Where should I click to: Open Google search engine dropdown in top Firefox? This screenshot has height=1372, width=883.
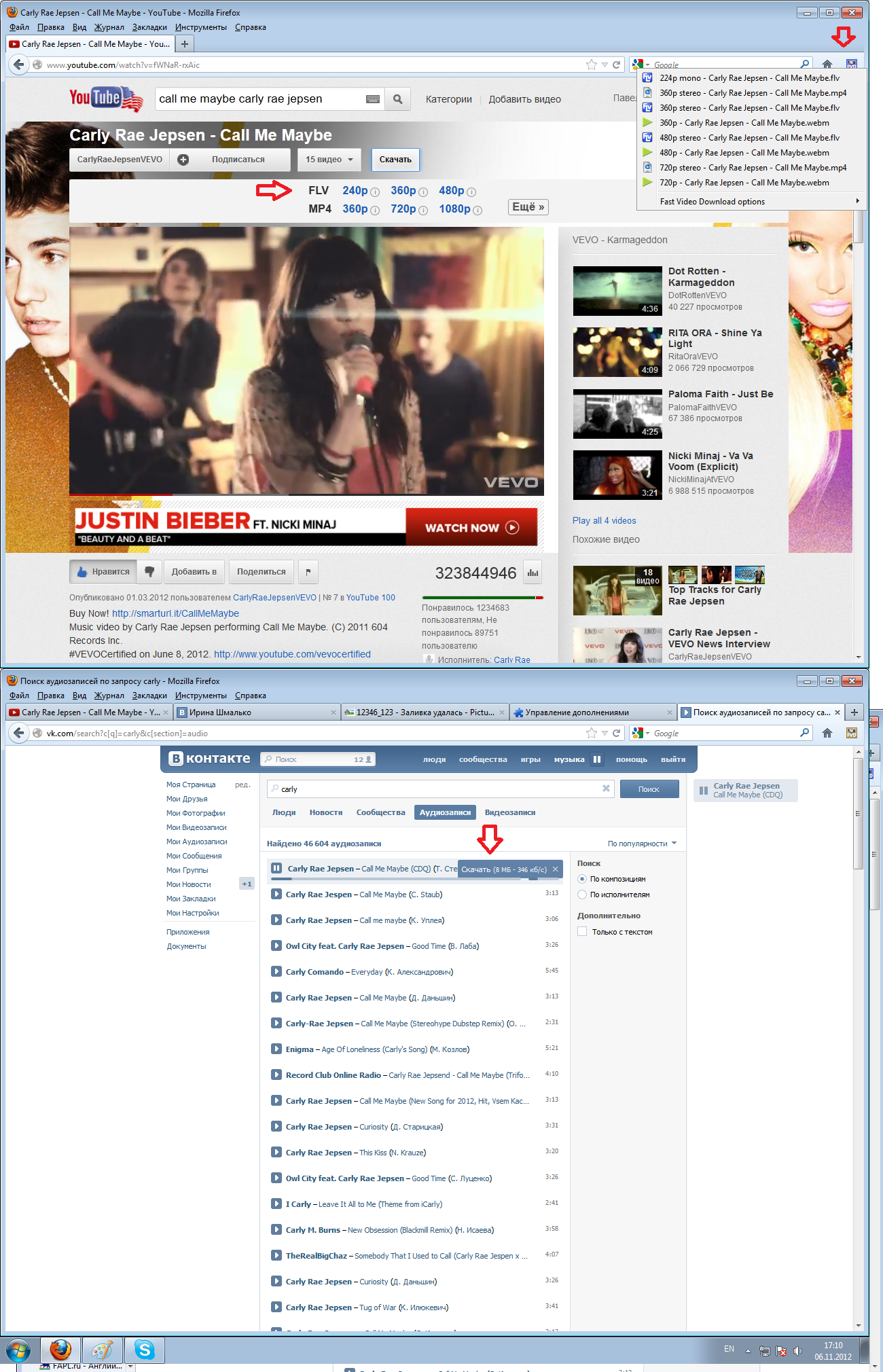tap(641, 65)
